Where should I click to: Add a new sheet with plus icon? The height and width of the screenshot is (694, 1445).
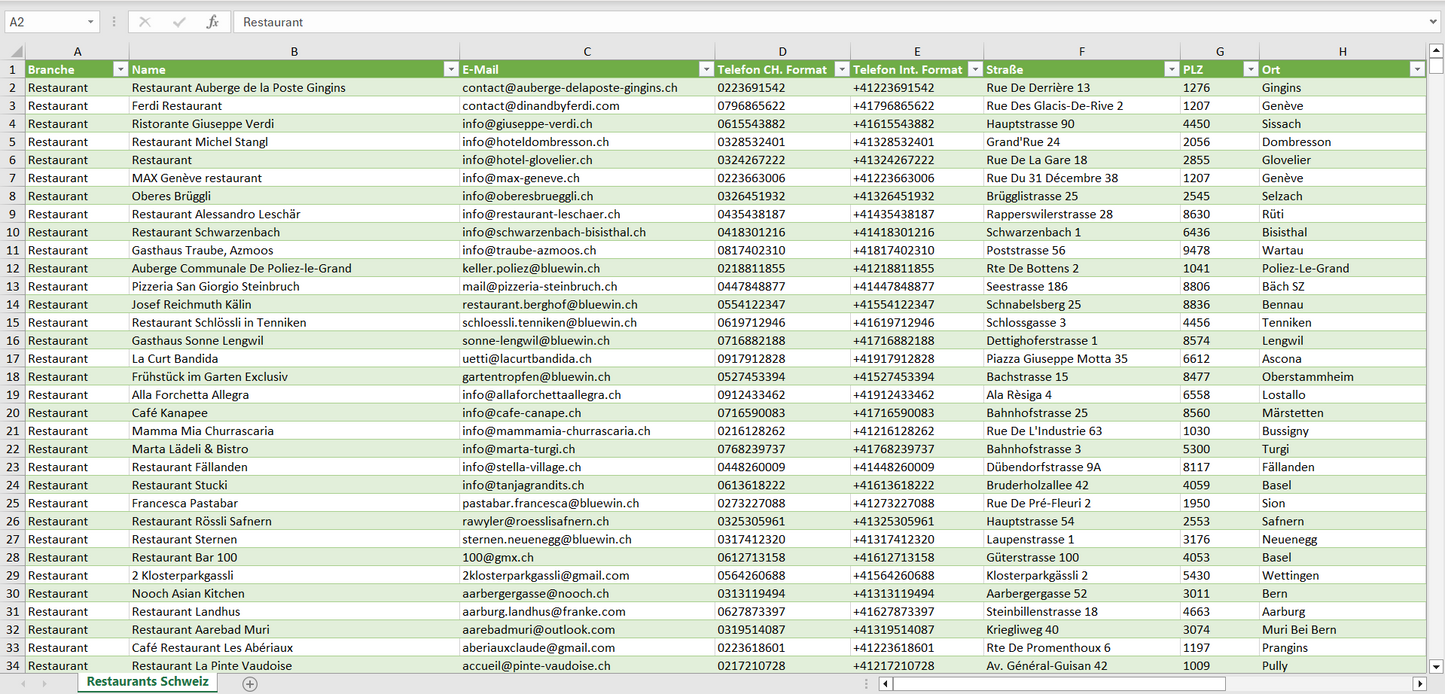point(250,684)
